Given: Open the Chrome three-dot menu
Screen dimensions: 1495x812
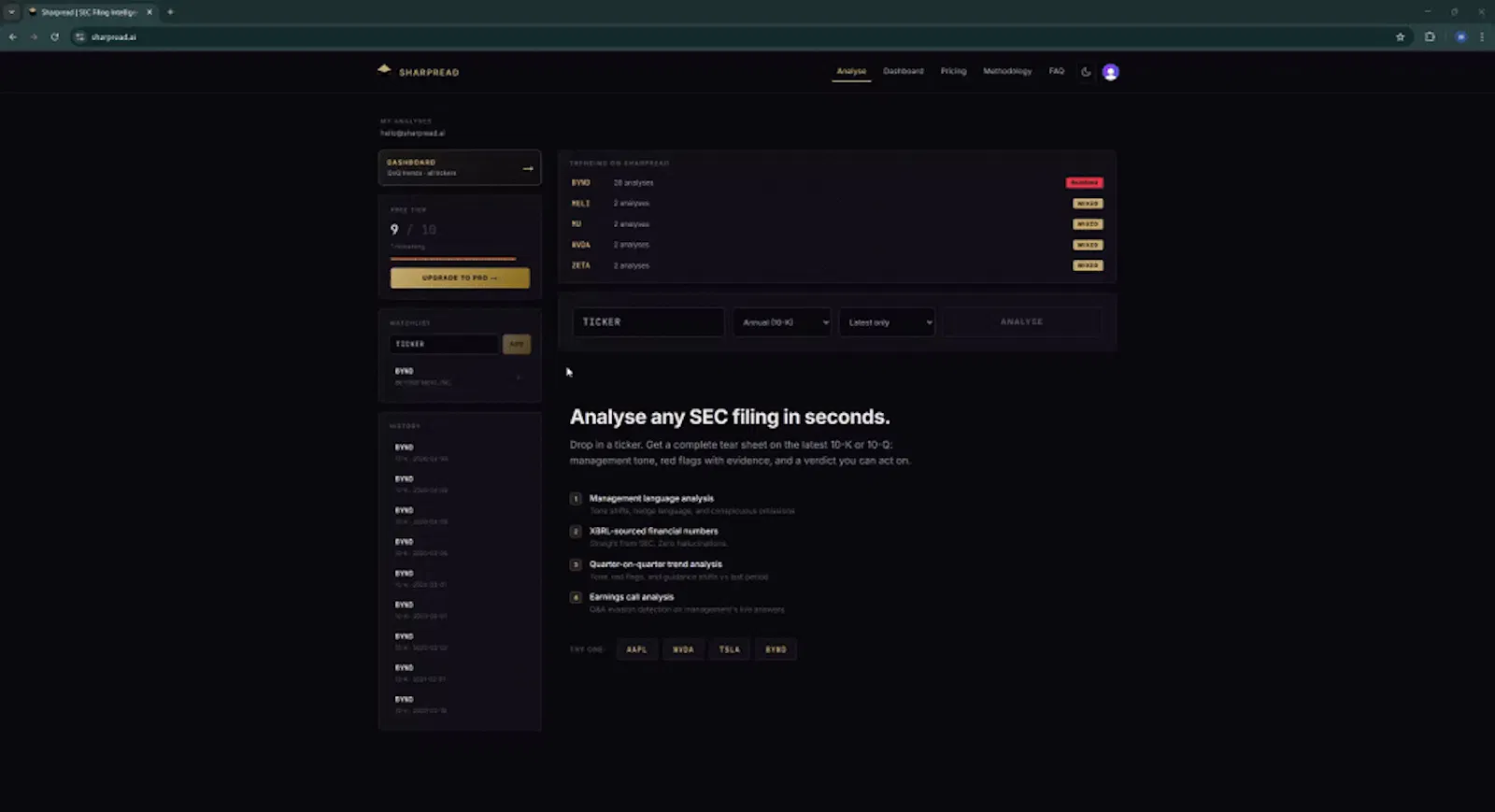Looking at the screenshot, I should pos(1482,37).
